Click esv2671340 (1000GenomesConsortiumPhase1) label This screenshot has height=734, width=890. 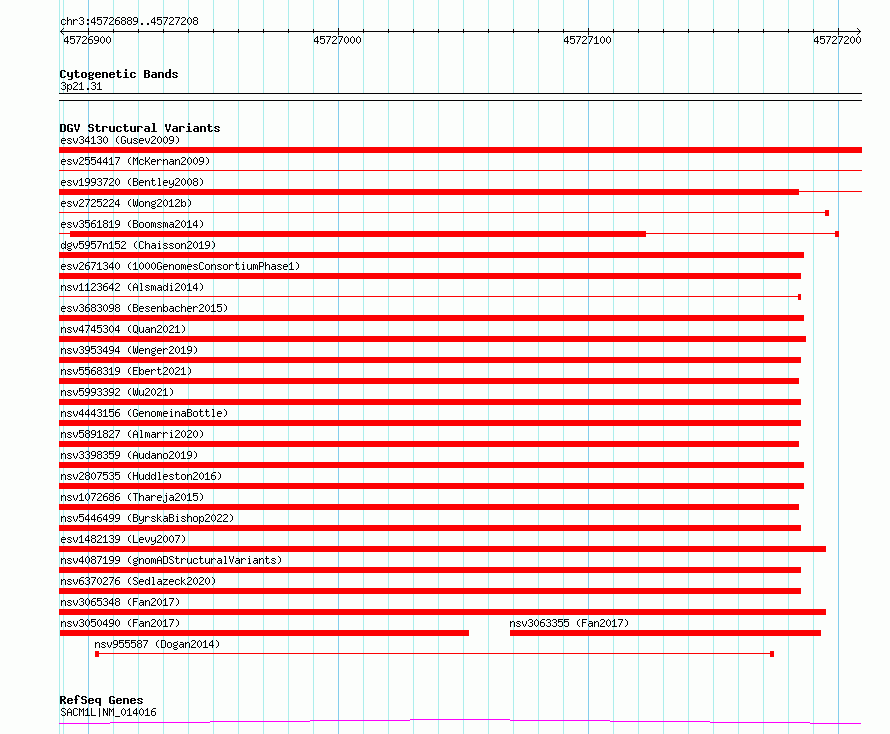click(x=180, y=266)
